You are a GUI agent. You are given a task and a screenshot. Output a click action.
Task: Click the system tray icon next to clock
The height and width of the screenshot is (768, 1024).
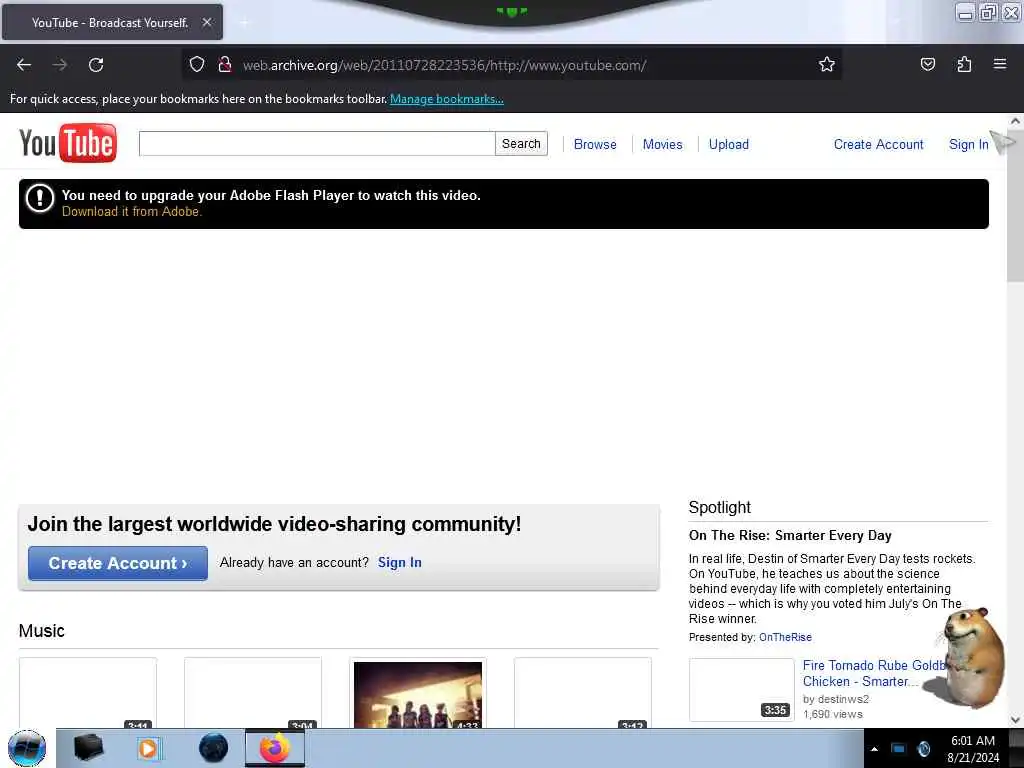tap(923, 748)
